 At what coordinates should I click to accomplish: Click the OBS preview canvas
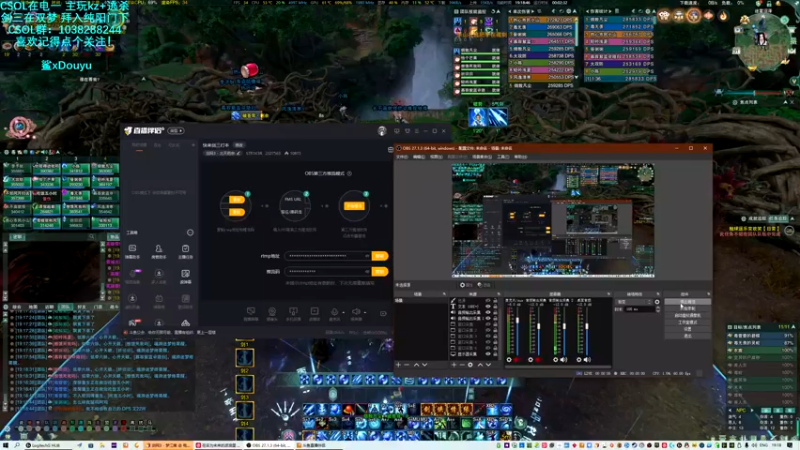point(553,220)
